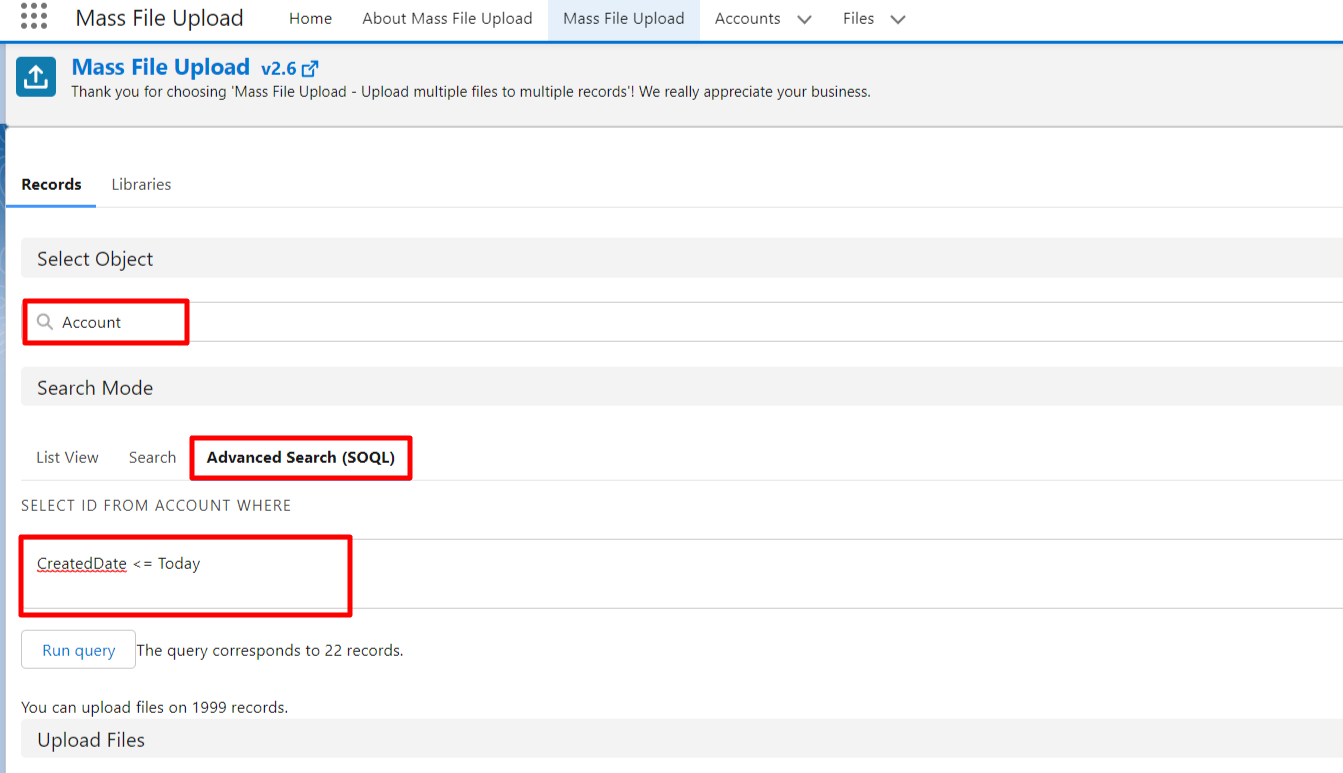The height and width of the screenshot is (773, 1343).
Task: Open the Accounts nav tab
Action: 747,19
